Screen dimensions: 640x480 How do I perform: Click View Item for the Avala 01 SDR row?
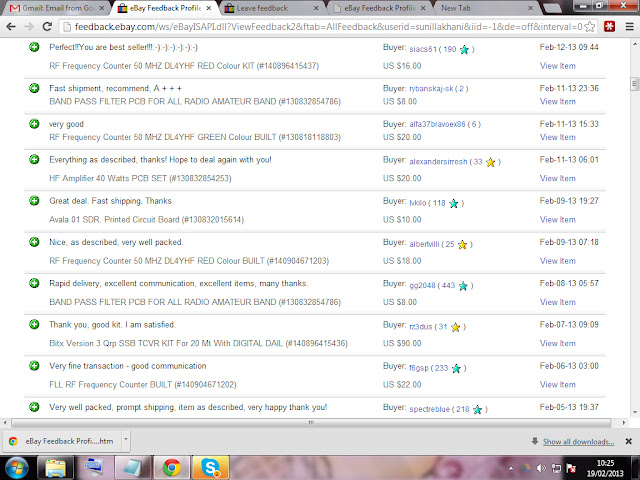tap(558, 220)
